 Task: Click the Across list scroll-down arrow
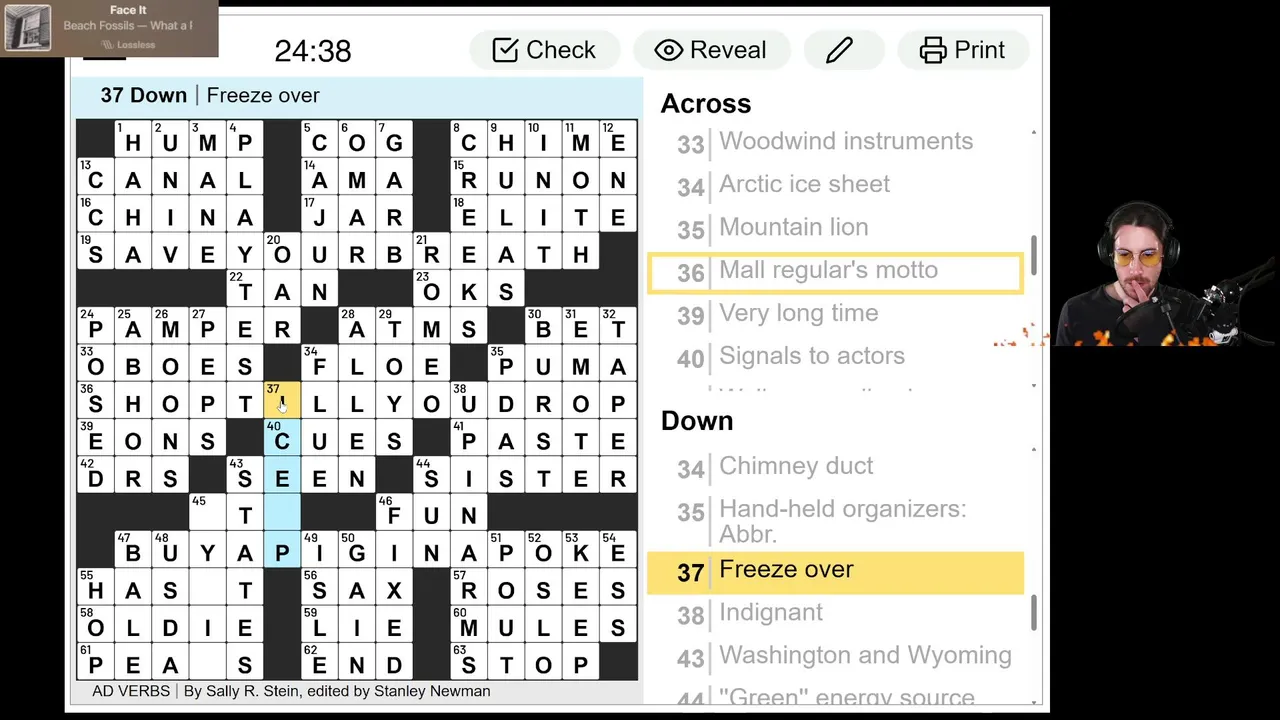[1033, 385]
